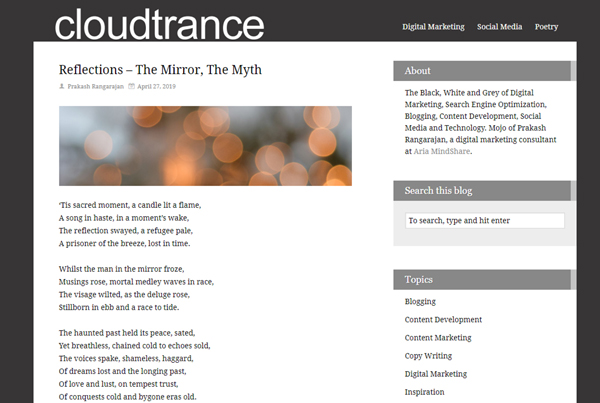
Task: Click the line A prisoner of the breeze, lost in time
Action: coord(124,243)
